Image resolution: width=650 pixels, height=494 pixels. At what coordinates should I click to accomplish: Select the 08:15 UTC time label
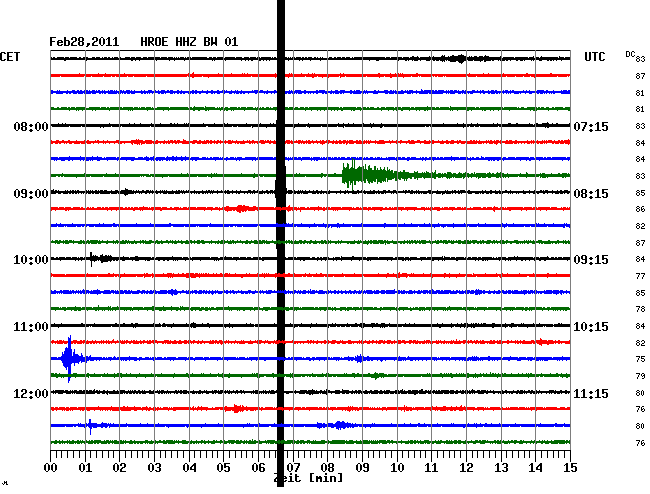tap(591, 194)
